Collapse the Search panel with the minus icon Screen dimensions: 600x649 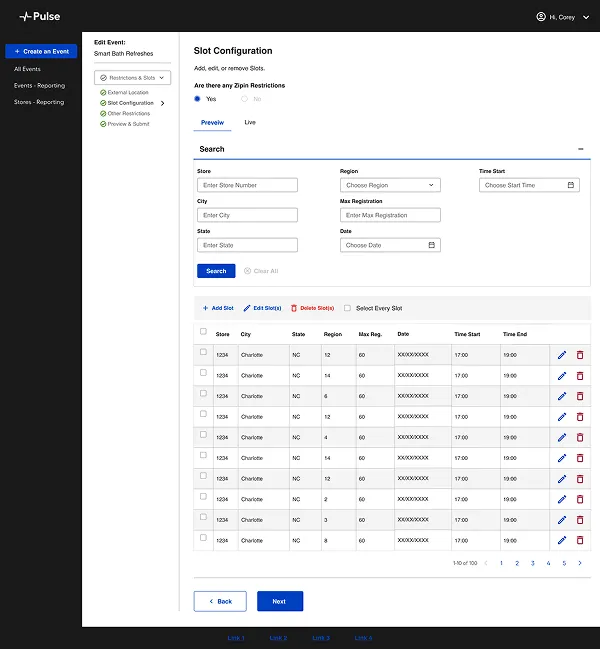point(581,149)
